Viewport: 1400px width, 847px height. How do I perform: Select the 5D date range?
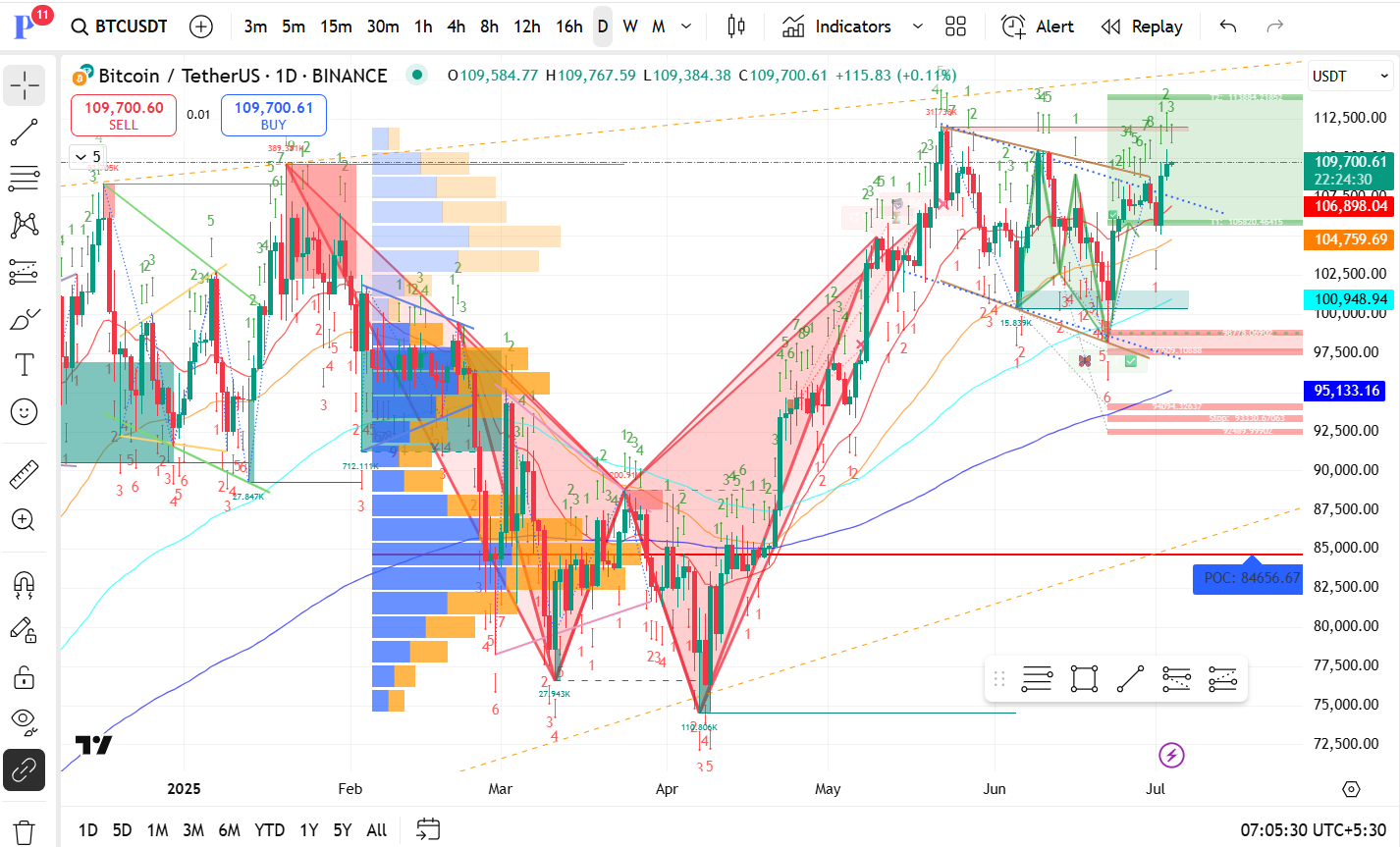coord(122,830)
